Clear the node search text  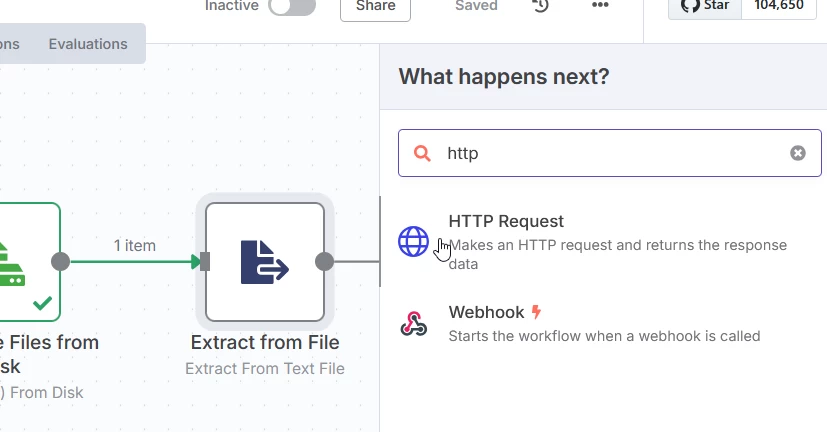coord(798,153)
